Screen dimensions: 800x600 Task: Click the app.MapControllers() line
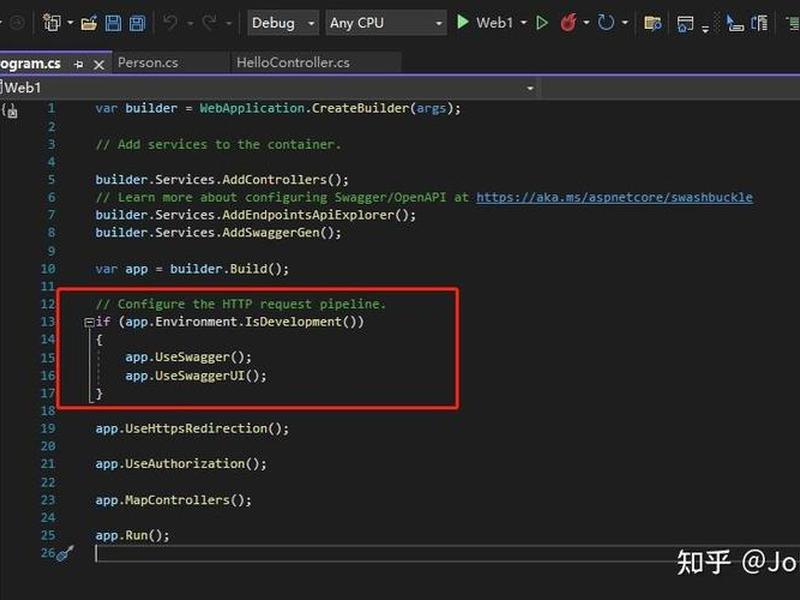pos(173,500)
